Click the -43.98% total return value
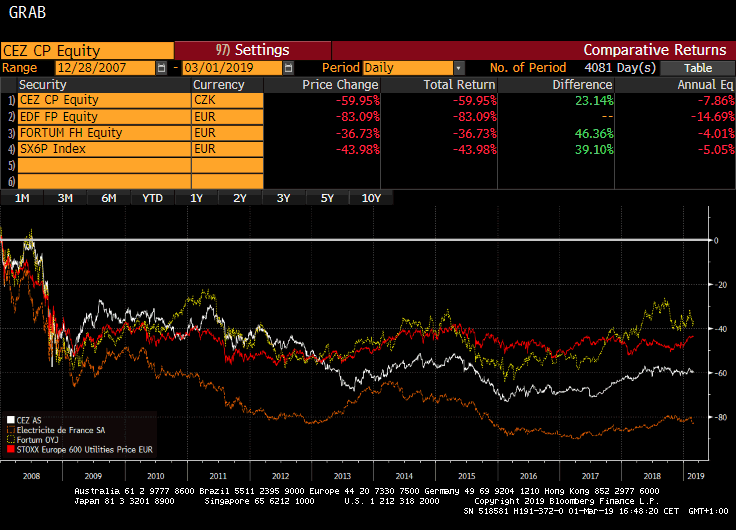This screenshot has height=530, width=736. (x=475, y=149)
